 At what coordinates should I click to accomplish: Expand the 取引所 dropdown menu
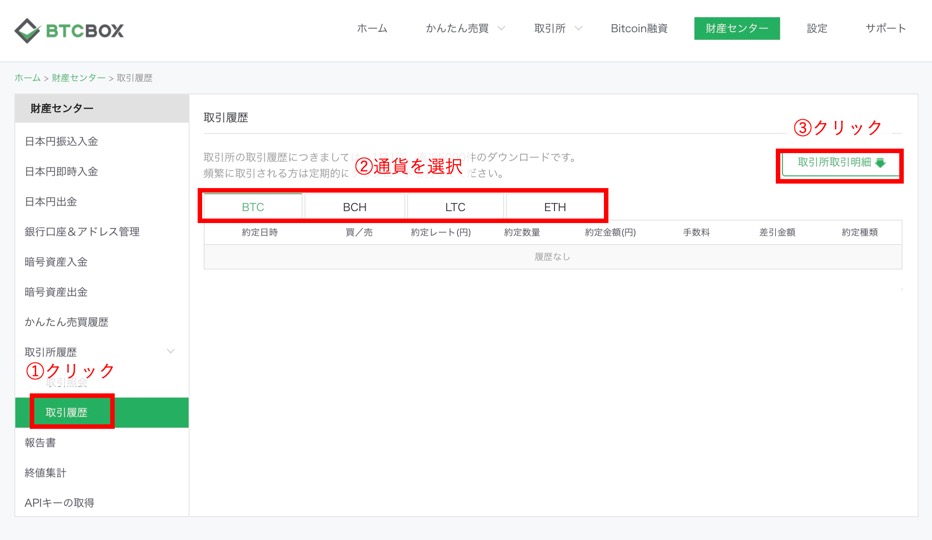point(558,29)
